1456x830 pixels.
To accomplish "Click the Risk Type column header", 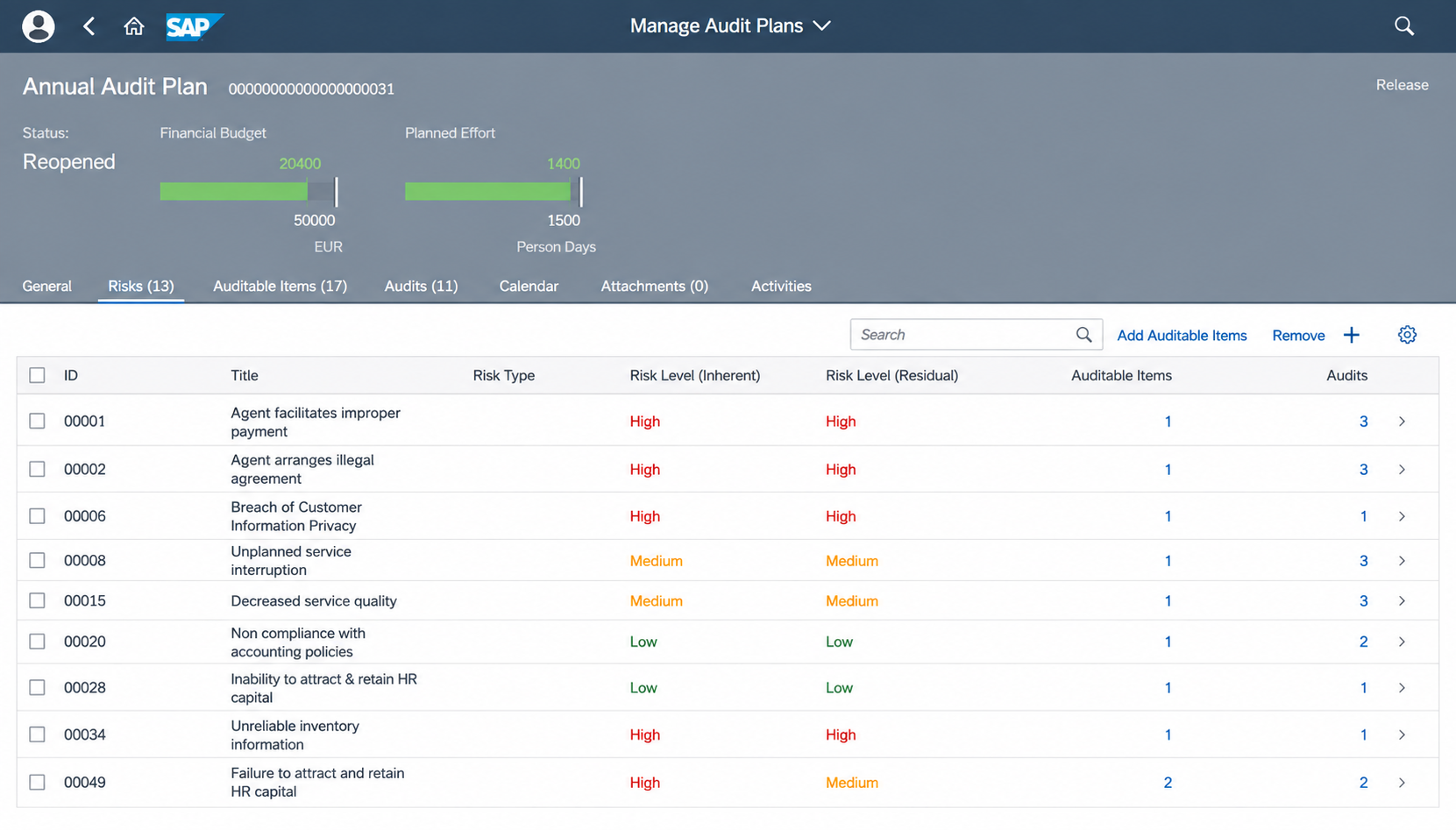I will click(x=504, y=375).
